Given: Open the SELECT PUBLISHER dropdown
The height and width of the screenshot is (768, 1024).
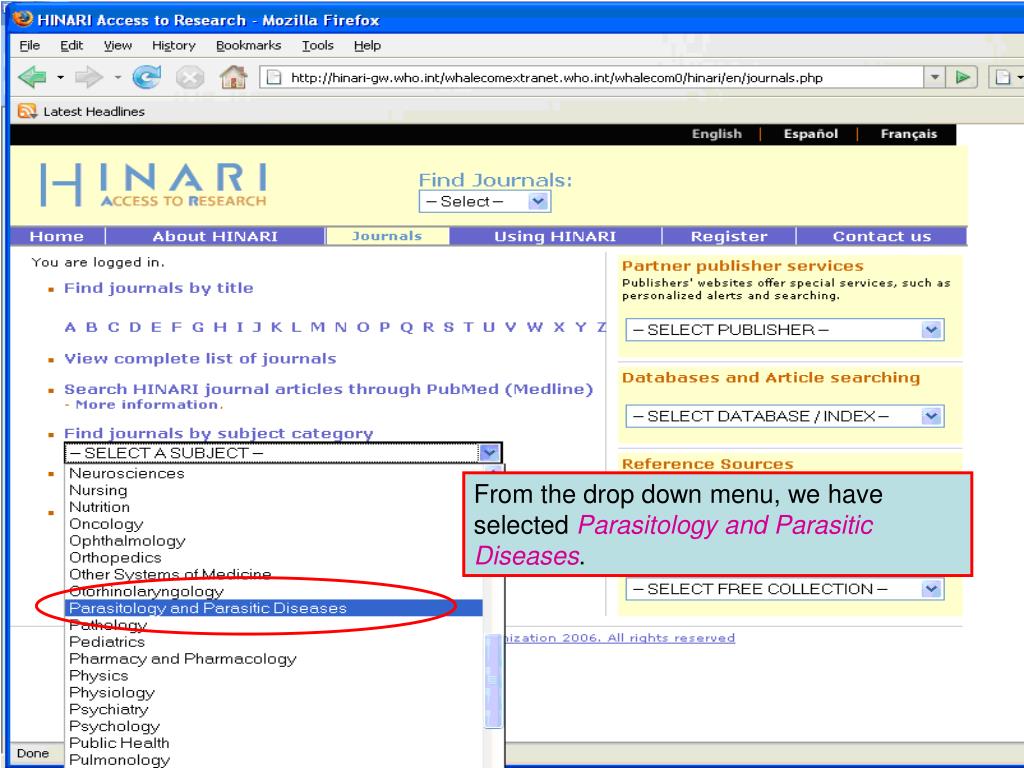Looking at the screenshot, I should [x=784, y=330].
